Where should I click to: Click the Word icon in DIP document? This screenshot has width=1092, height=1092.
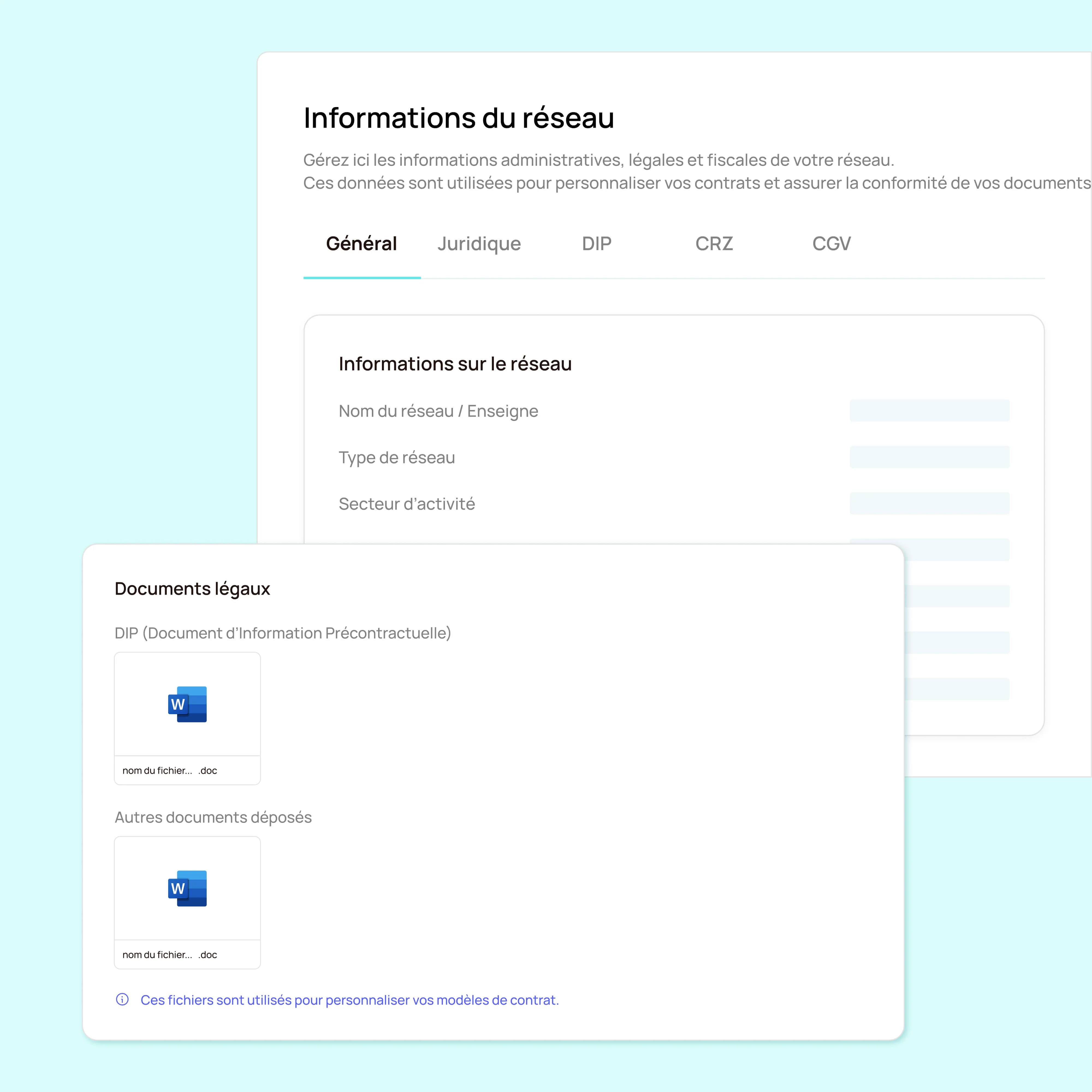coord(187,704)
